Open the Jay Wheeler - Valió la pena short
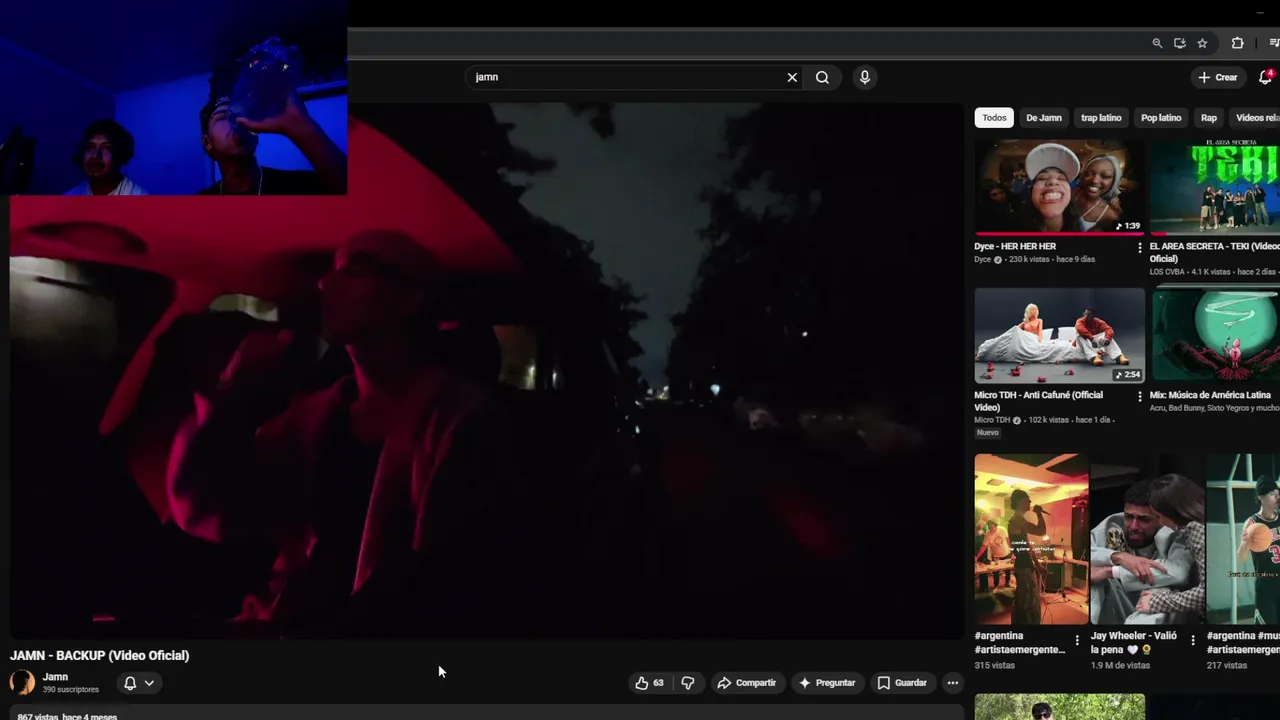1280x720 pixels. pyautogui.click(x=1147, y=540)
